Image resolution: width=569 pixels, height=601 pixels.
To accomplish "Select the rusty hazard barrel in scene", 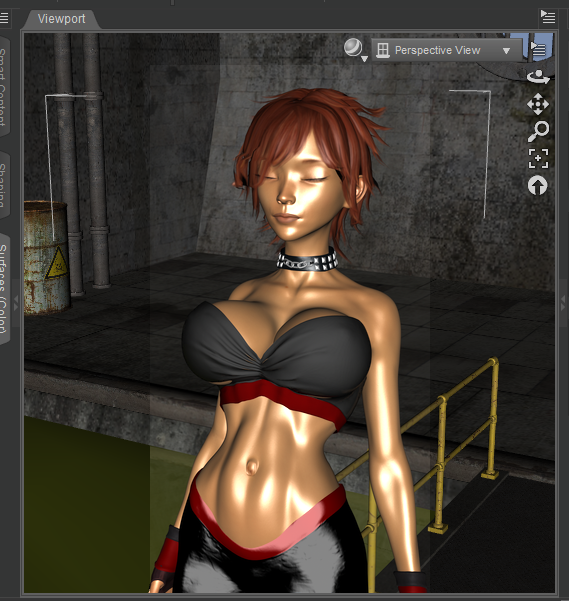I will pos(47,257).
